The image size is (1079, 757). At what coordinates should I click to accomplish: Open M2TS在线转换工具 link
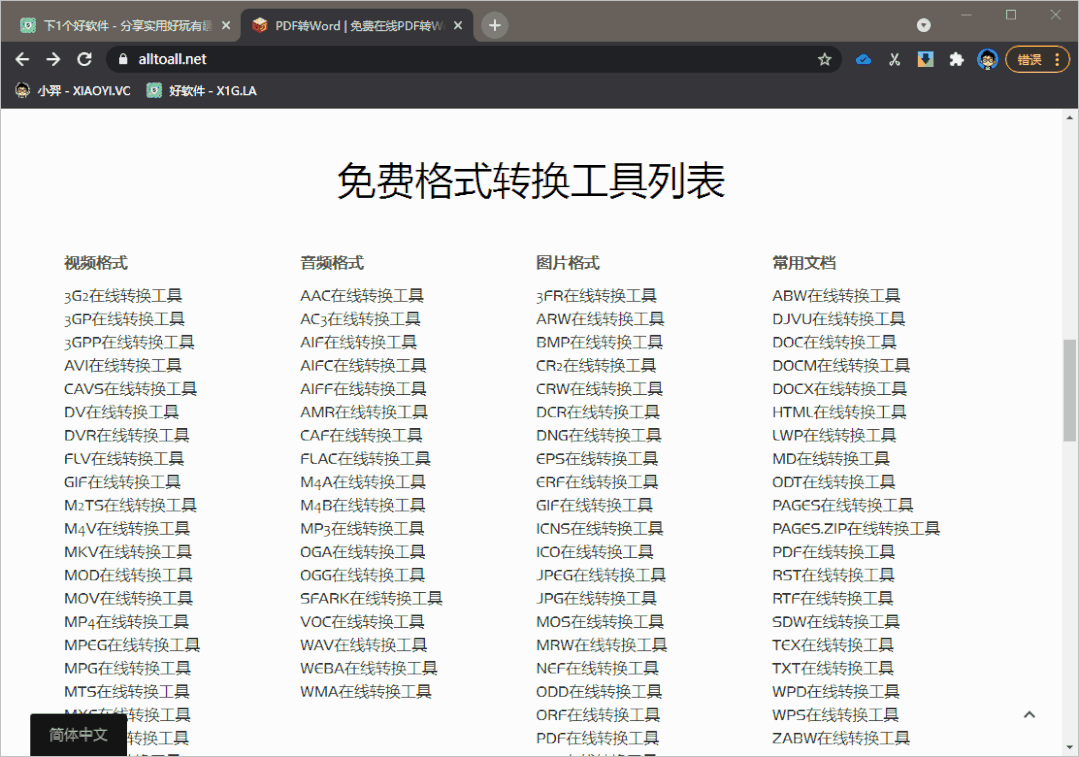(x=130, y=505)
